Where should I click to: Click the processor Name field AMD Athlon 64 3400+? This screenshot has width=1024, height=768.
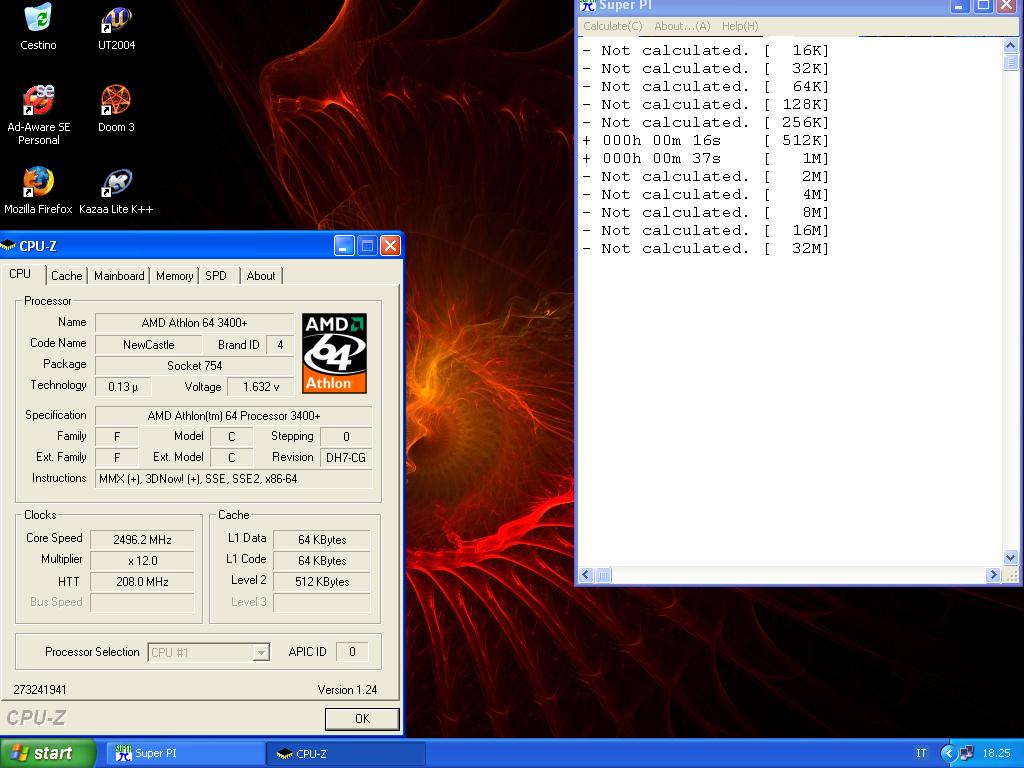tap(194, 323)
